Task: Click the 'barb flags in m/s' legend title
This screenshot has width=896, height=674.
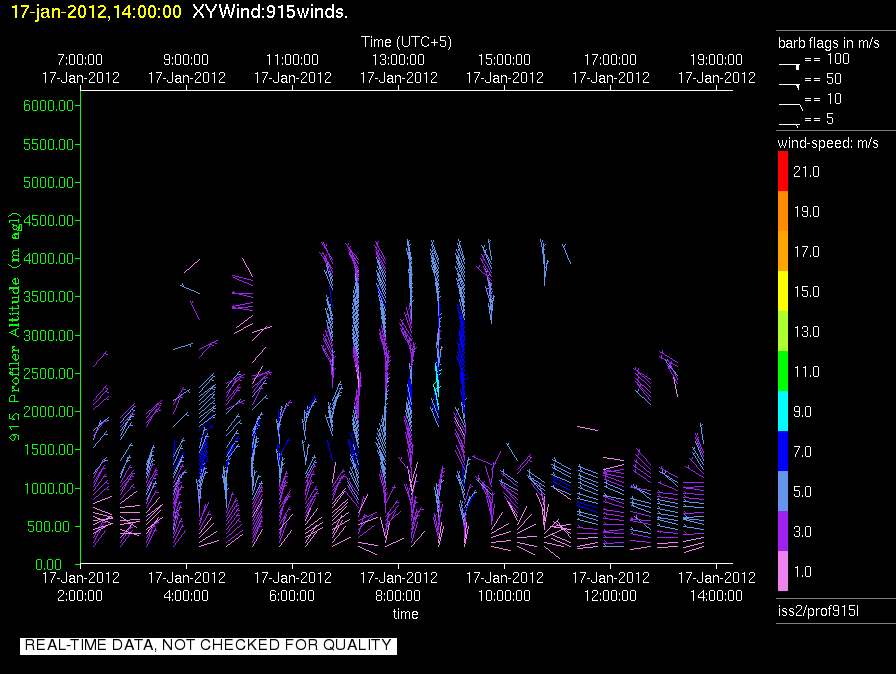Action: pyautogui.click(x=829, y=43)
